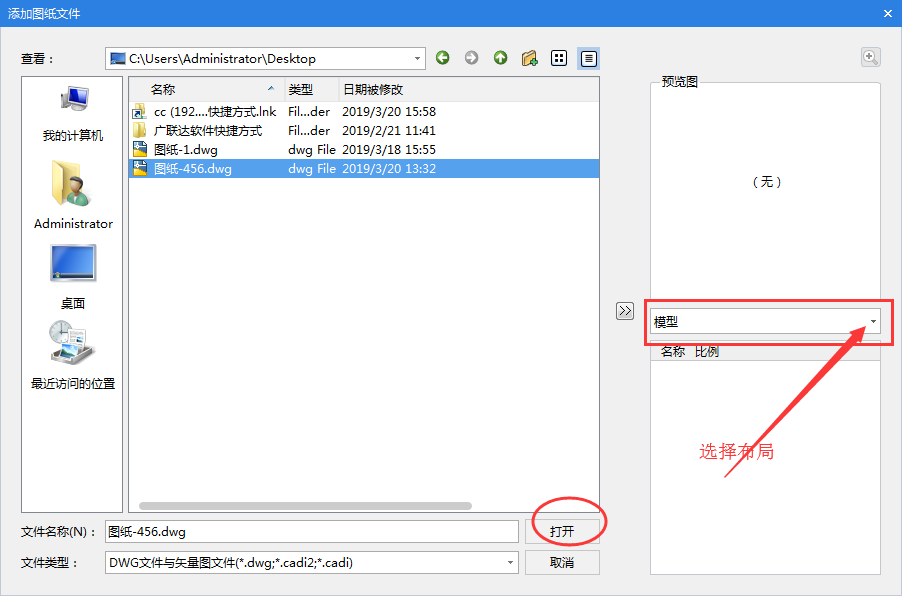Go to 桌面 in sidebar
The width and height of the screenshot is (902, 596).
[x=73, y=277]
